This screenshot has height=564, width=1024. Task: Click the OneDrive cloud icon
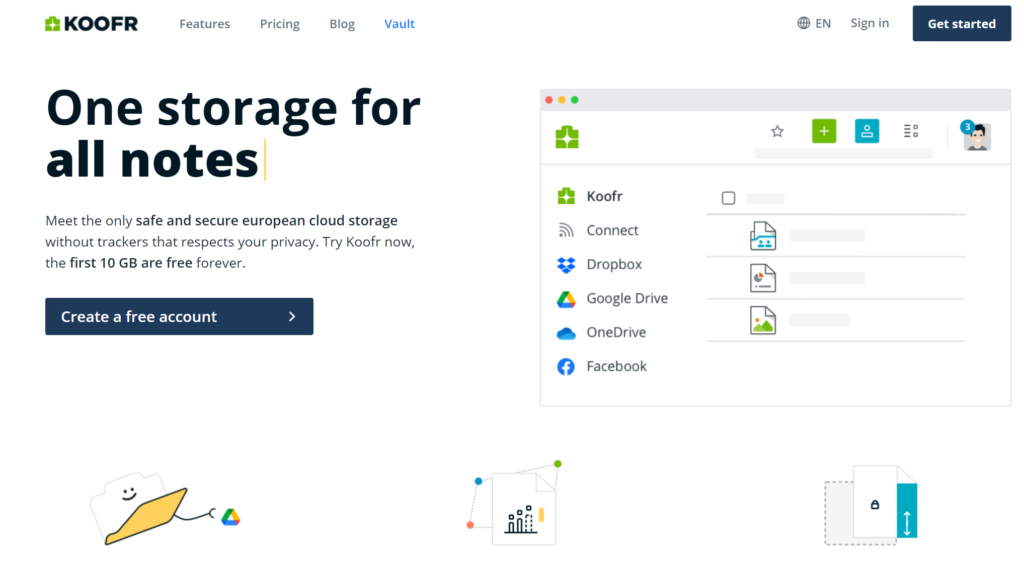566,334
